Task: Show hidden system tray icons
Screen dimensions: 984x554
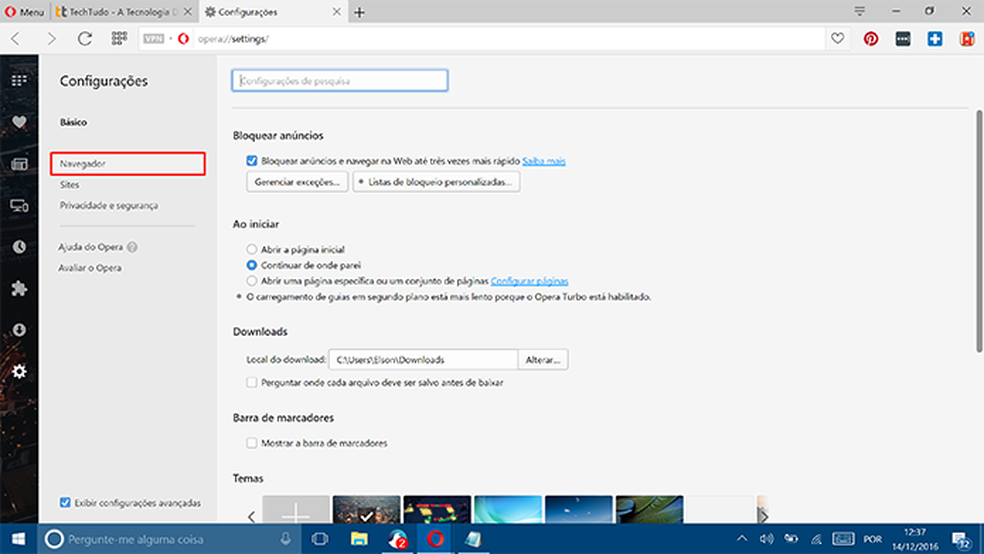Action: (x=742, y=539)
